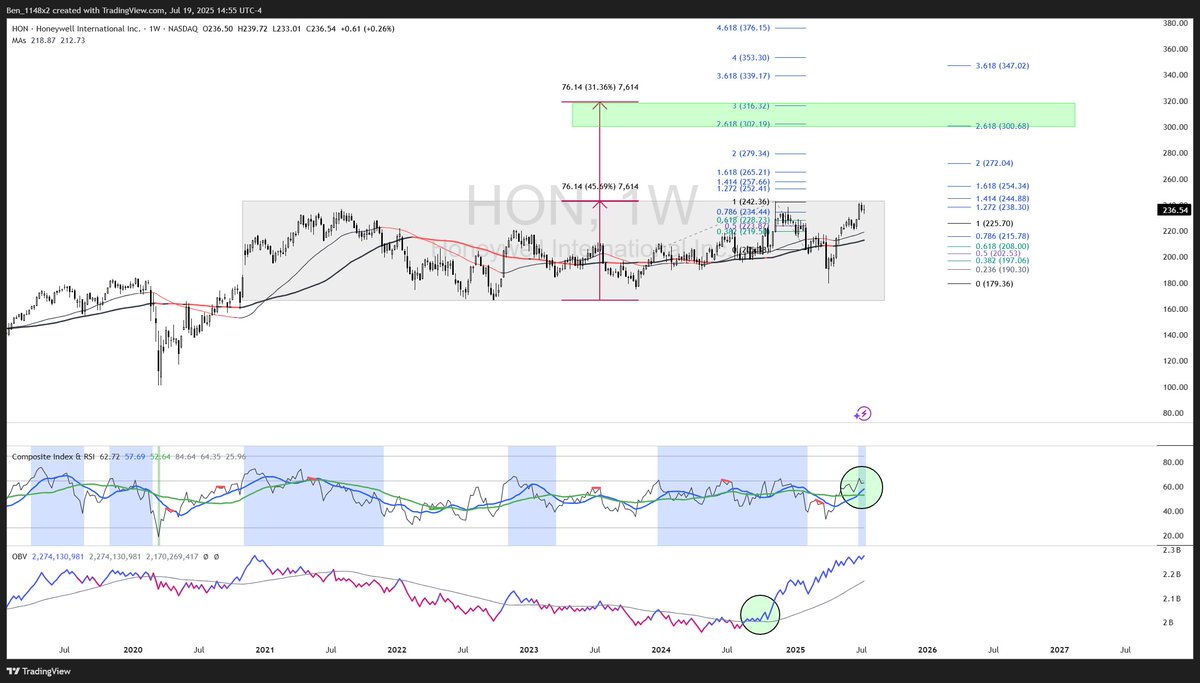The width and height of the screenshot is (1200, 683).
Task: Click the 2.3 B OBV axis label
Action: coord(1170,550)
